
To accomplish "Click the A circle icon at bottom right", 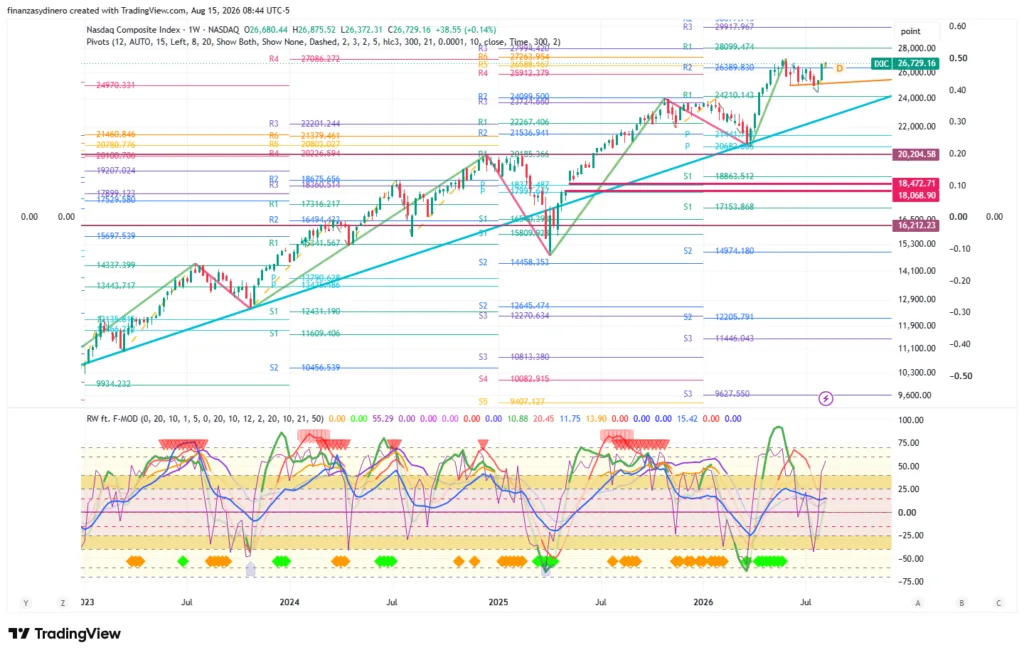I will 918,603.
